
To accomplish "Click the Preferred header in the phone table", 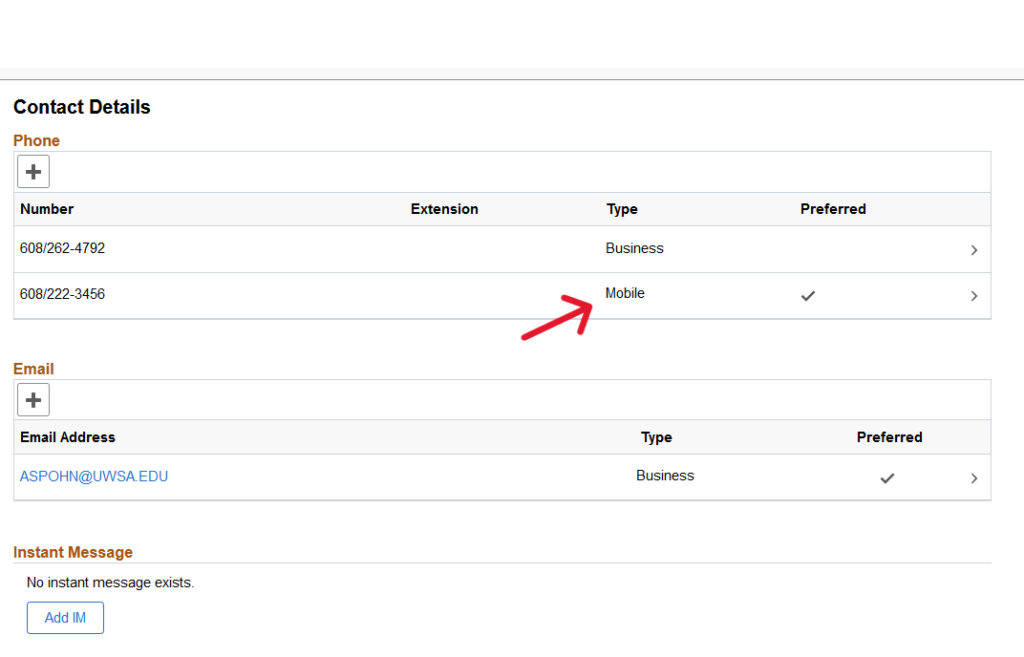I will coord(832,209).
